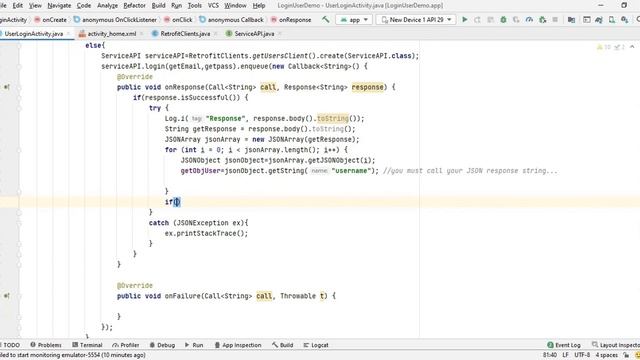
Task: Run the app with the green play icon
Action: pyautogui.click(x=464, y=19)
